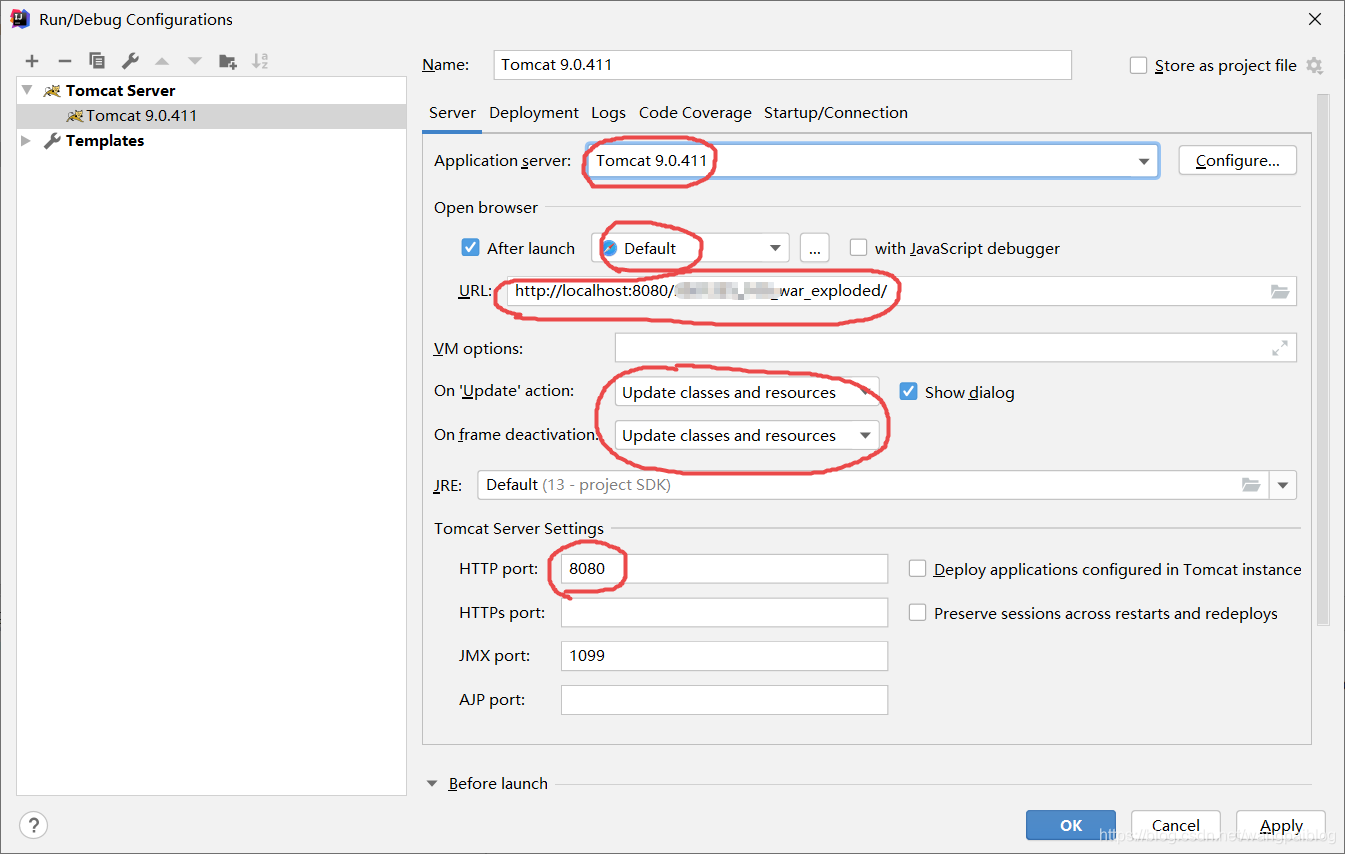Browse folder icon in JRE field
1345x854 pixels.
pyautogui.click(x=1251, y=484)
